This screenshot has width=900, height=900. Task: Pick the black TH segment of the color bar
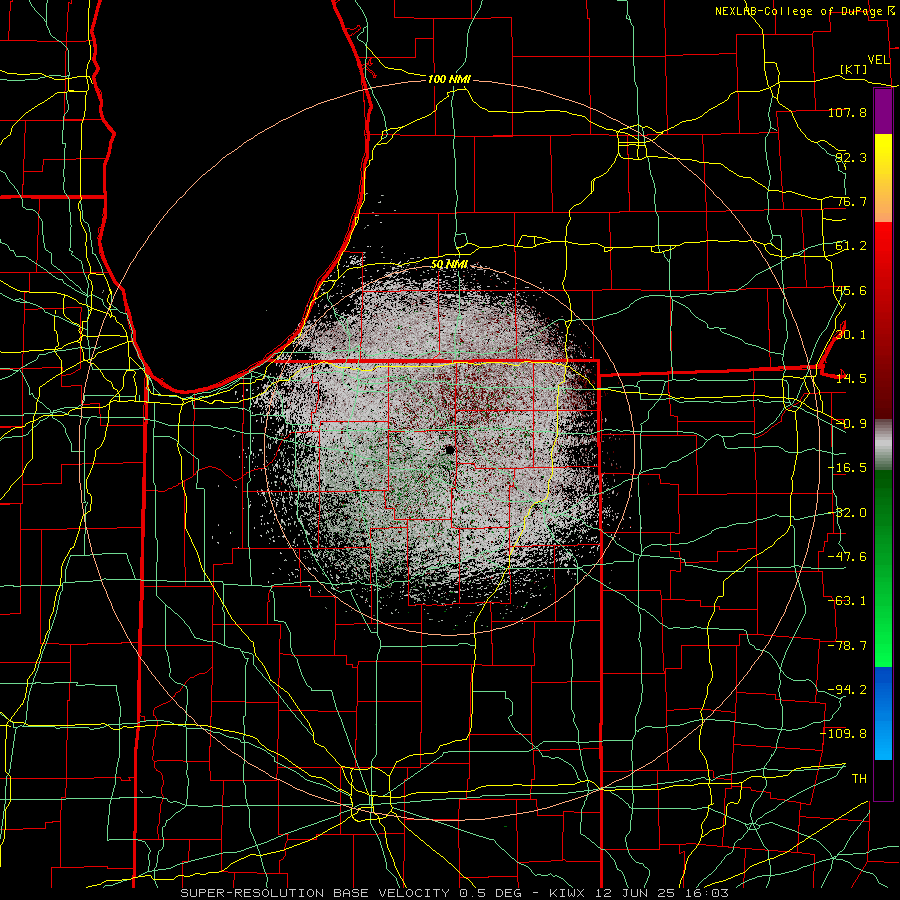click(x=883, y=779)
